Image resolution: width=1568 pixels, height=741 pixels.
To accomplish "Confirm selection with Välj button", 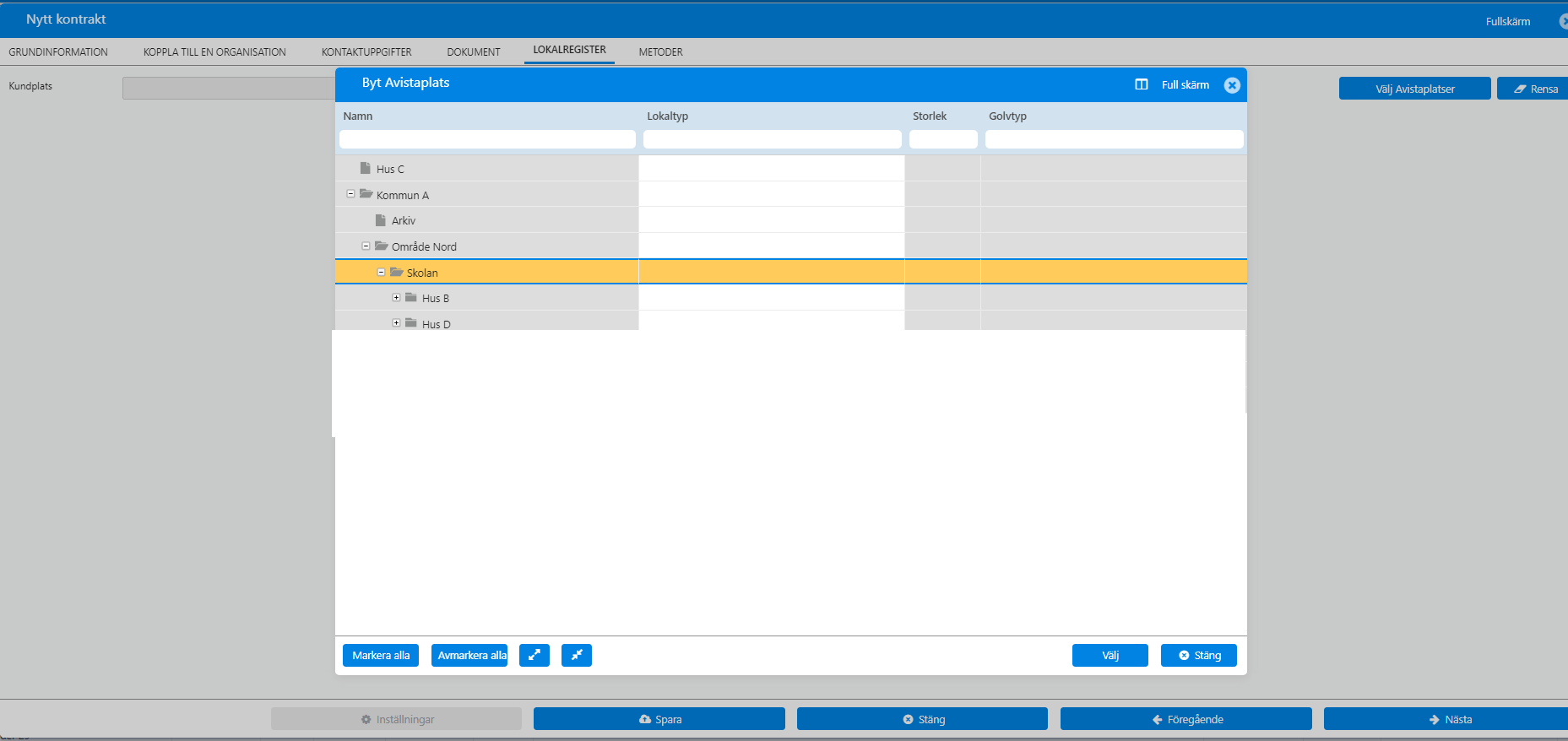I will (x=1110, y=655).
